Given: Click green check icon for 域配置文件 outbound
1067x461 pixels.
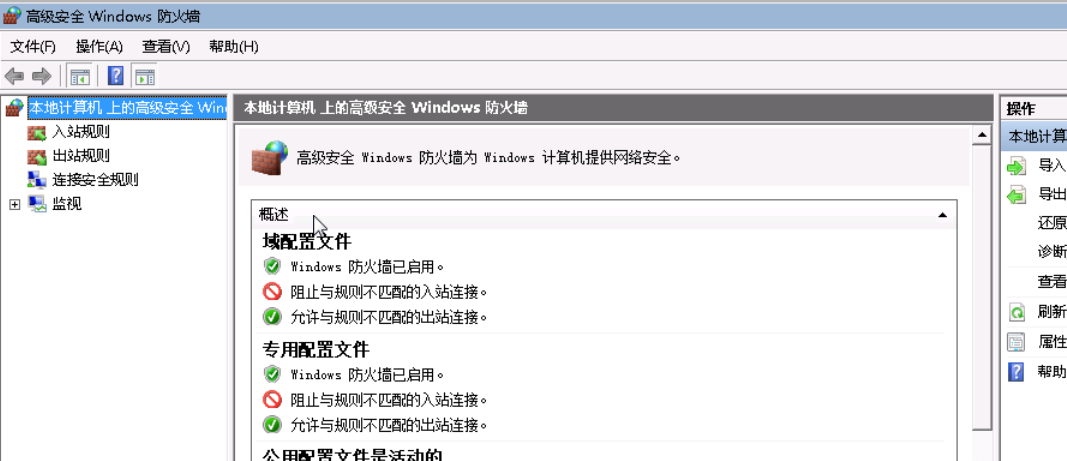Looking at the screenshot, I should (x=272, y=317).
